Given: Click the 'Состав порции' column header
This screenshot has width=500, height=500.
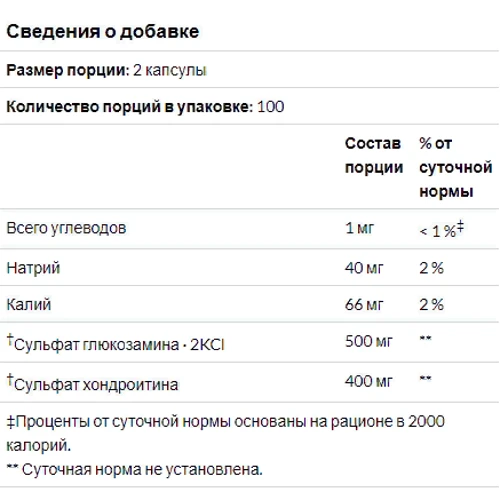Looking at the screenshot, I should pyautogui.click(x=374, y=155).
